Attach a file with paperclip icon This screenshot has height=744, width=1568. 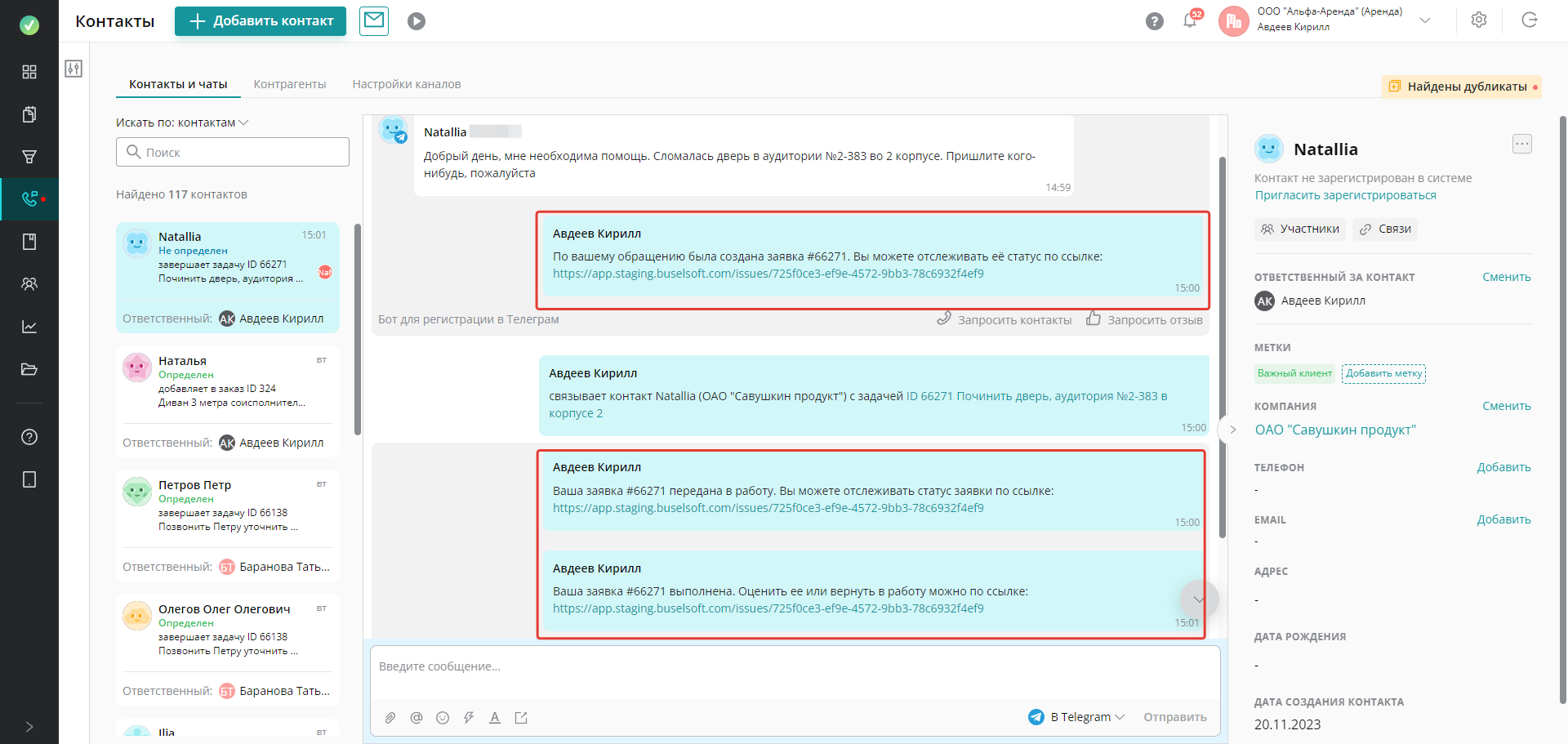pyautogui.click(x=390, y=718)
